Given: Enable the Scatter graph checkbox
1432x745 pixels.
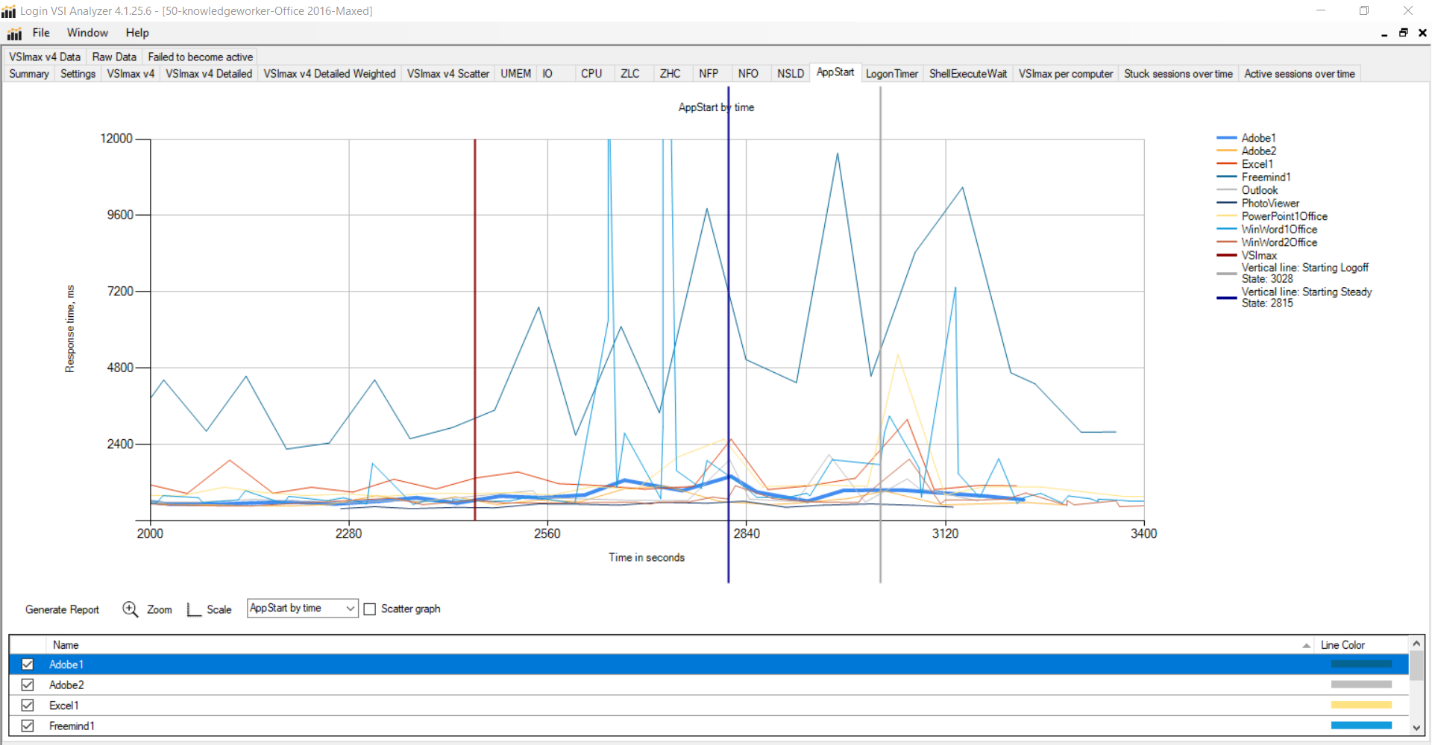Looking at the screenshot, I should coord(370,609).
